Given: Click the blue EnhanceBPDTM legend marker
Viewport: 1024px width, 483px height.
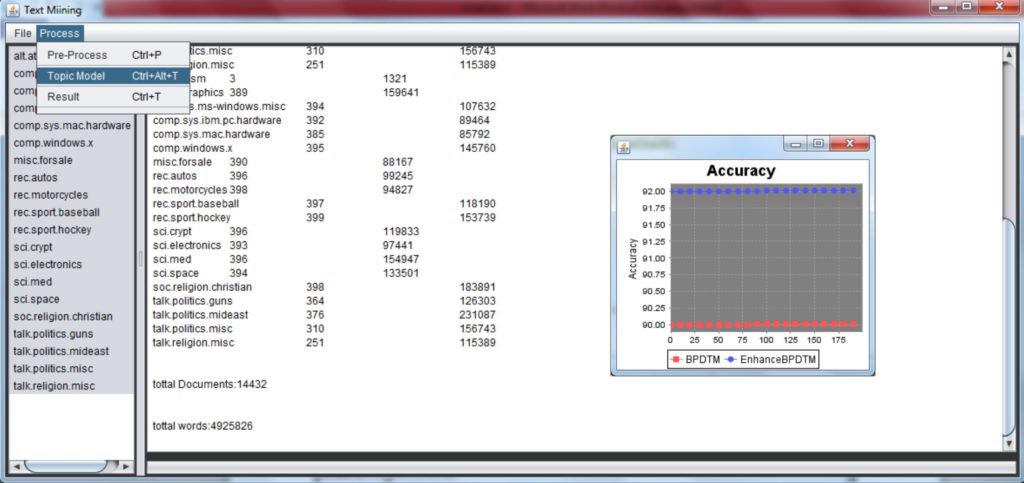Looking at the screenshot, I should (x=732, y=359).
